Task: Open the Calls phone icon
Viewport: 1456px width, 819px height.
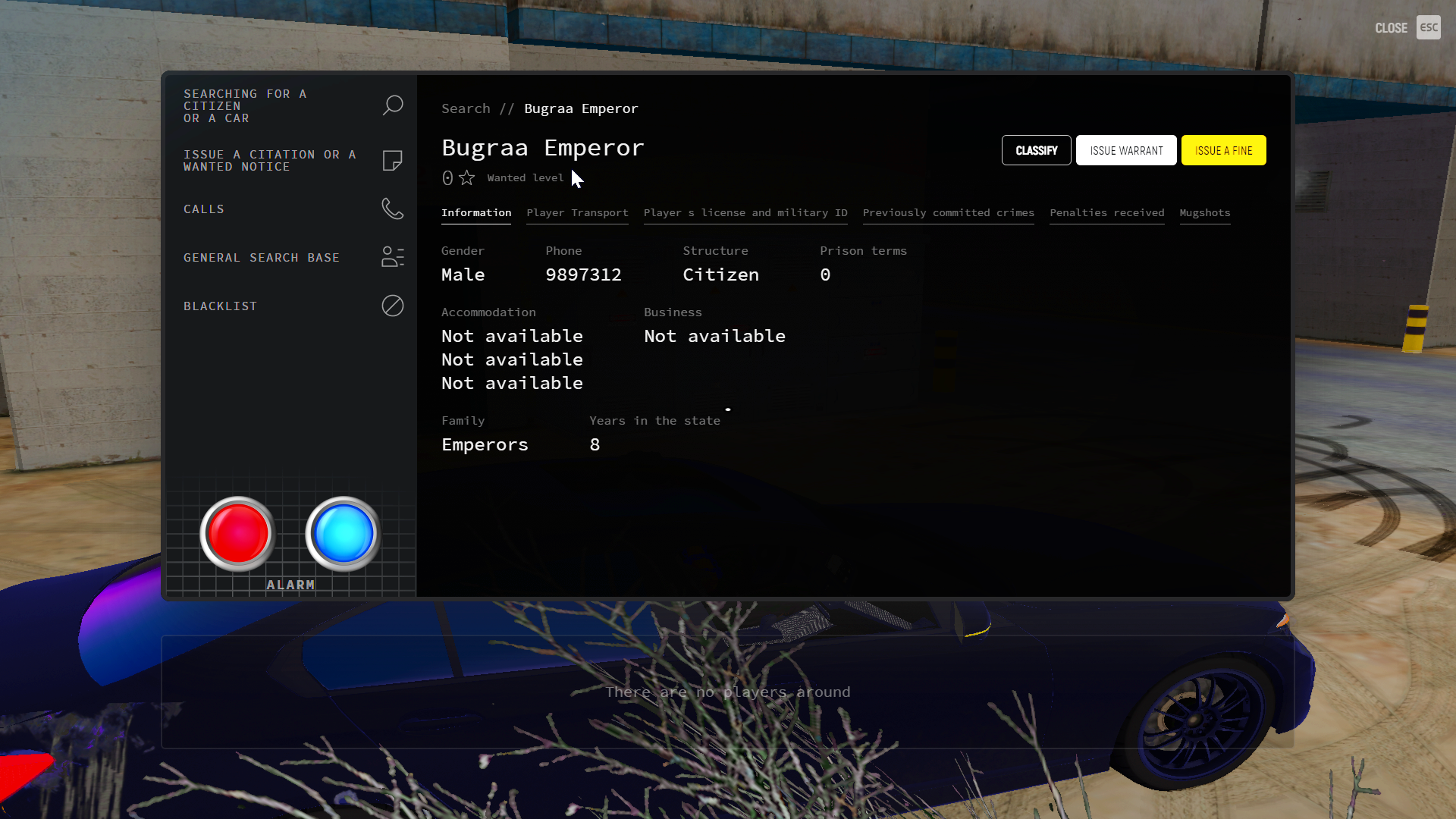Action: point(392,209)
